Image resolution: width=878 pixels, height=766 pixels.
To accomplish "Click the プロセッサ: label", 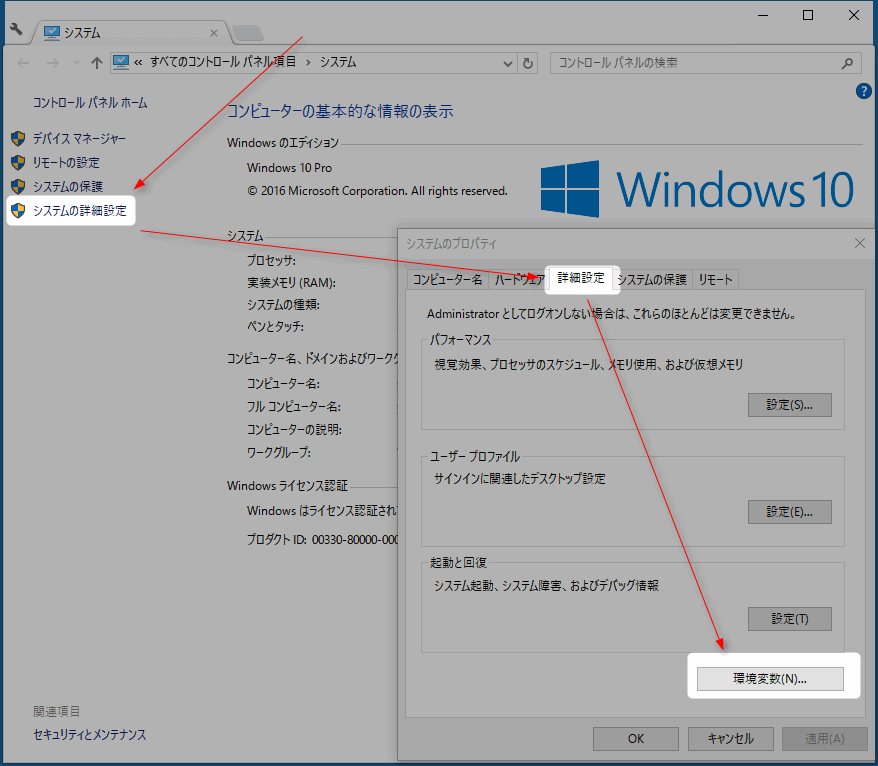I will tap(272, 260).
